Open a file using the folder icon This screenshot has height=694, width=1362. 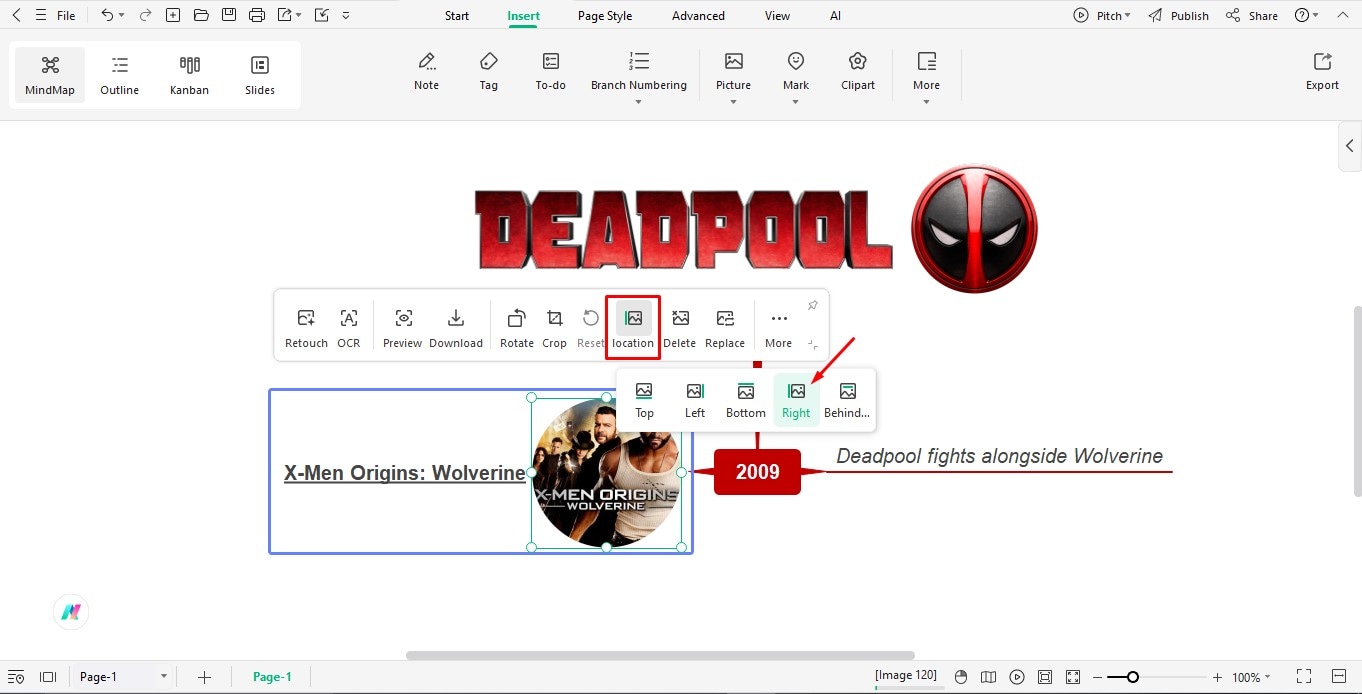[x=201, y=16]
